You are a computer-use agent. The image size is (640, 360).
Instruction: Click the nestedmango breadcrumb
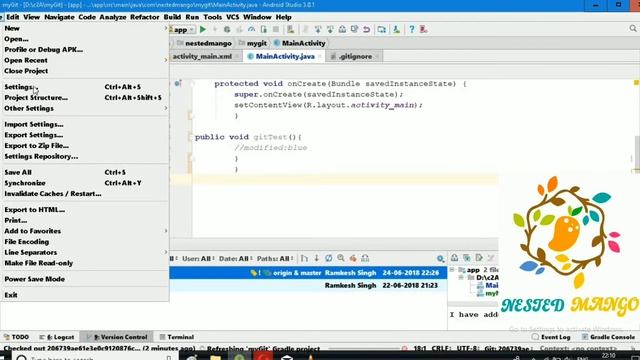coord(204,43)
